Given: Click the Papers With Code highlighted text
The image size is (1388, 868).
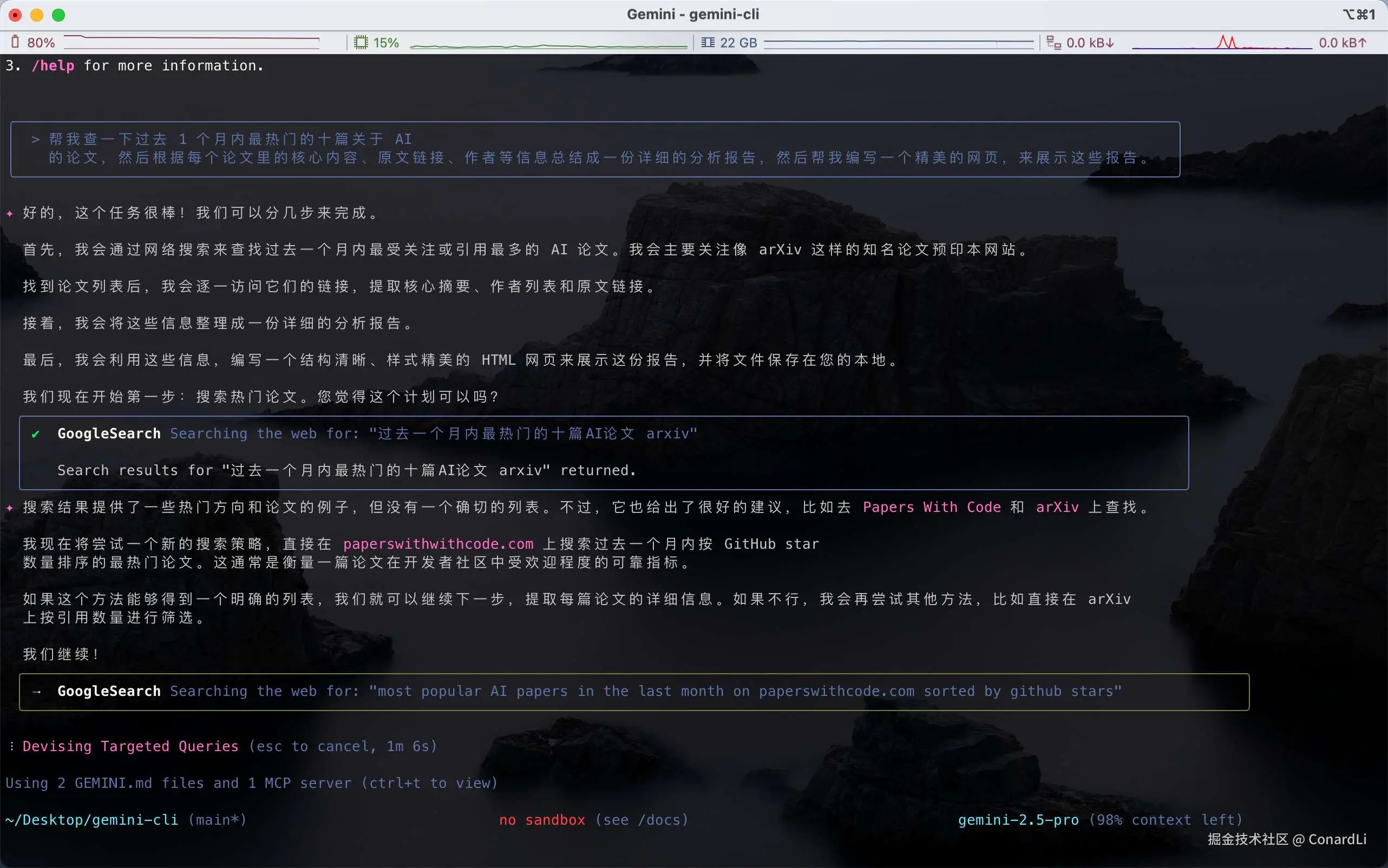Looking at the screenshot, I should 932,507.
